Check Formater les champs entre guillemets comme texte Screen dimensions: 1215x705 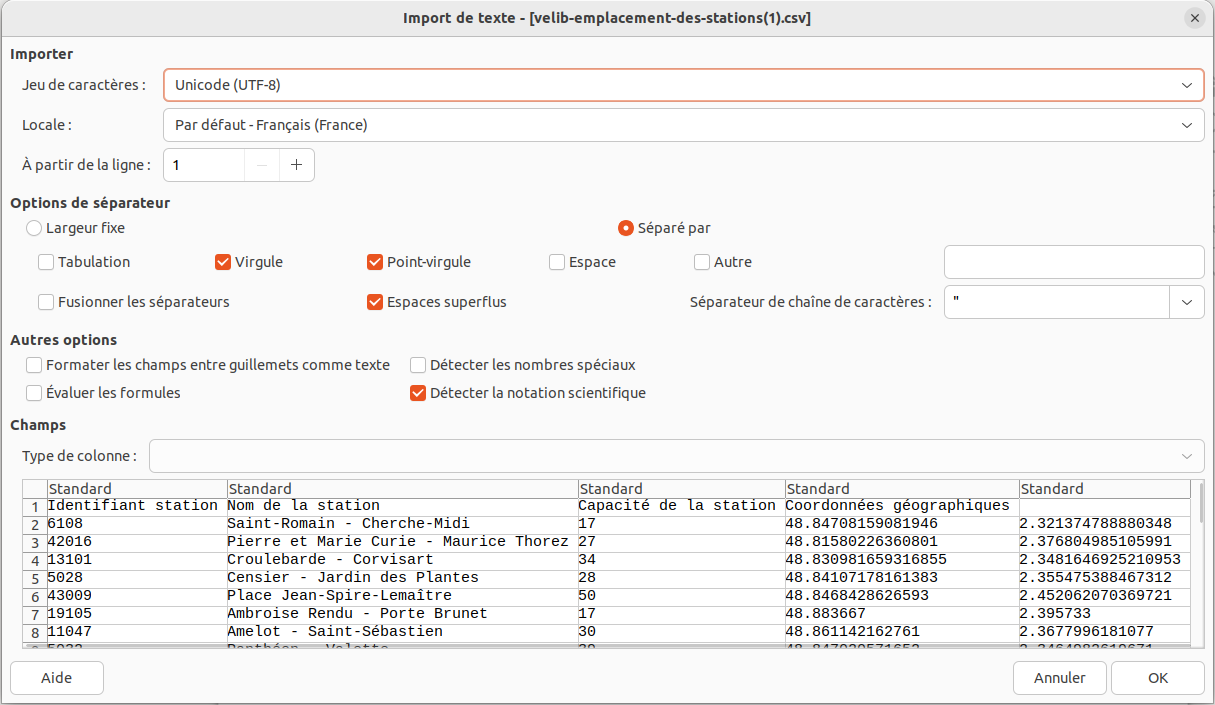33,365
